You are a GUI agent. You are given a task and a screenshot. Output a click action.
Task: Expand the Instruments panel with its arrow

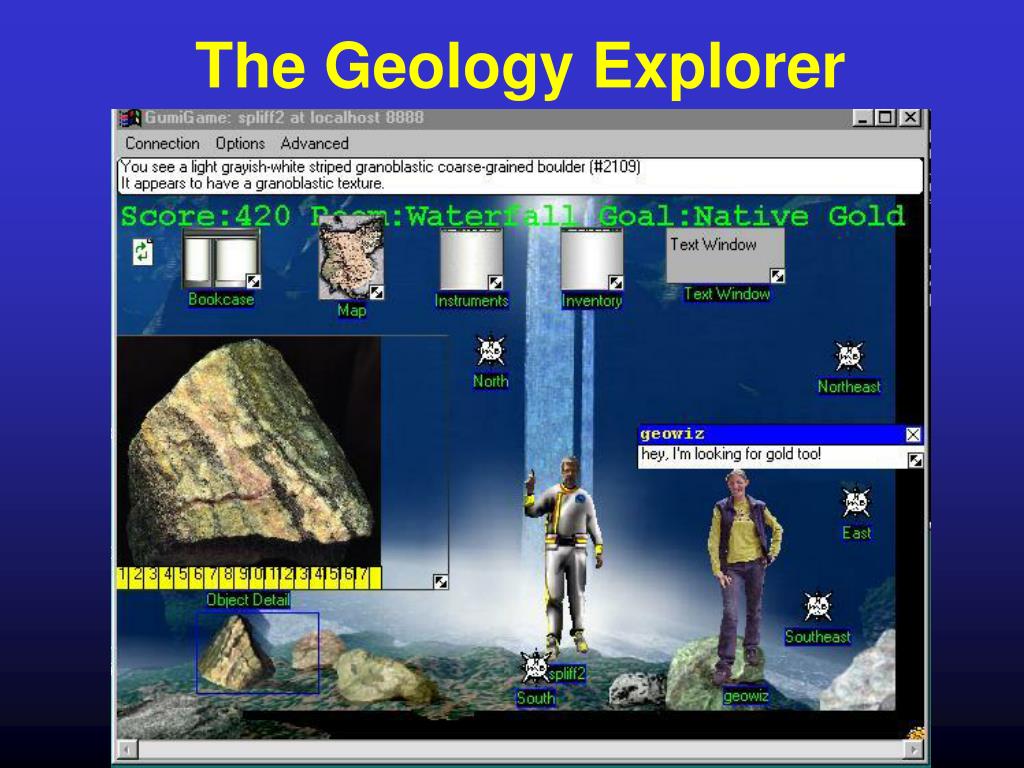point(496,282)
